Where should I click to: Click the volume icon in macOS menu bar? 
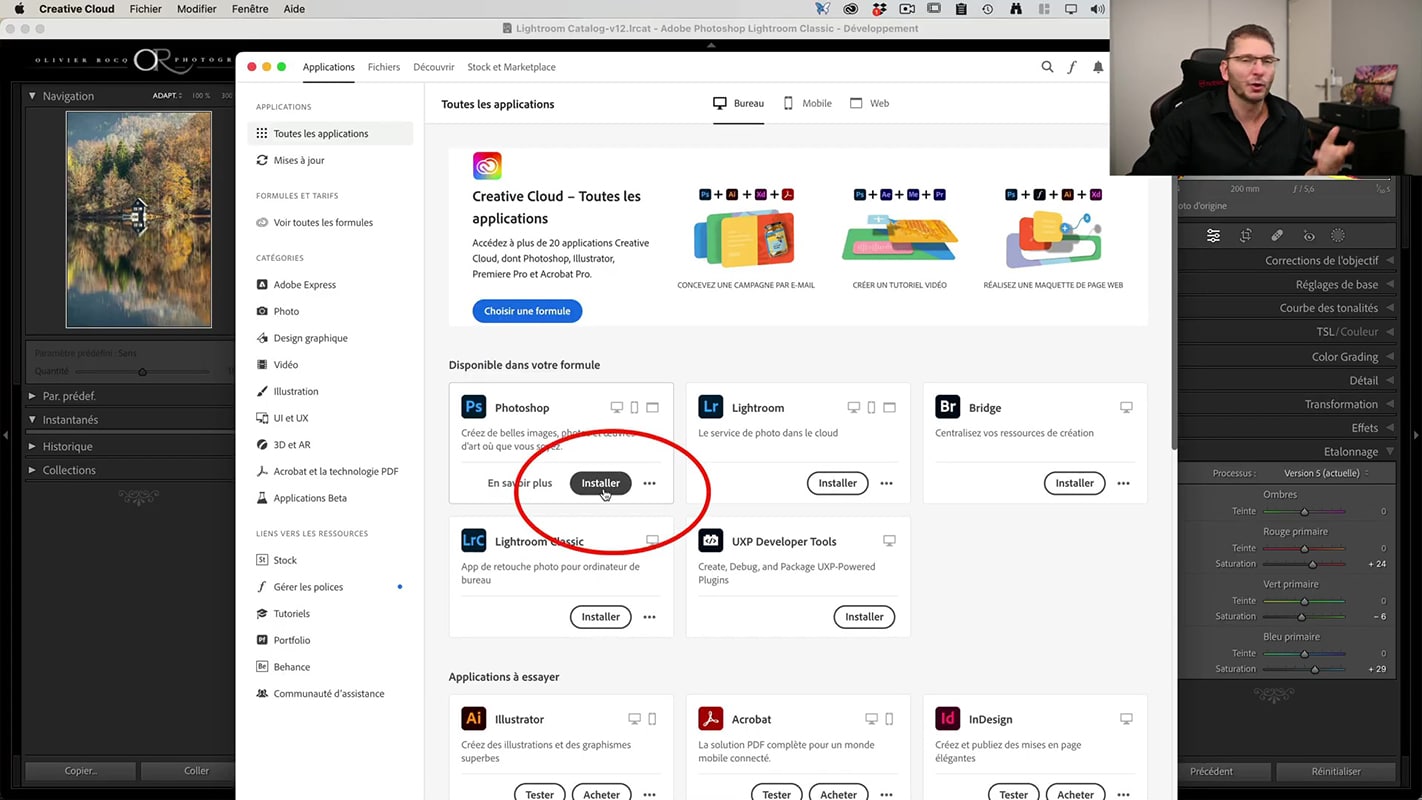coord(1098,9)
